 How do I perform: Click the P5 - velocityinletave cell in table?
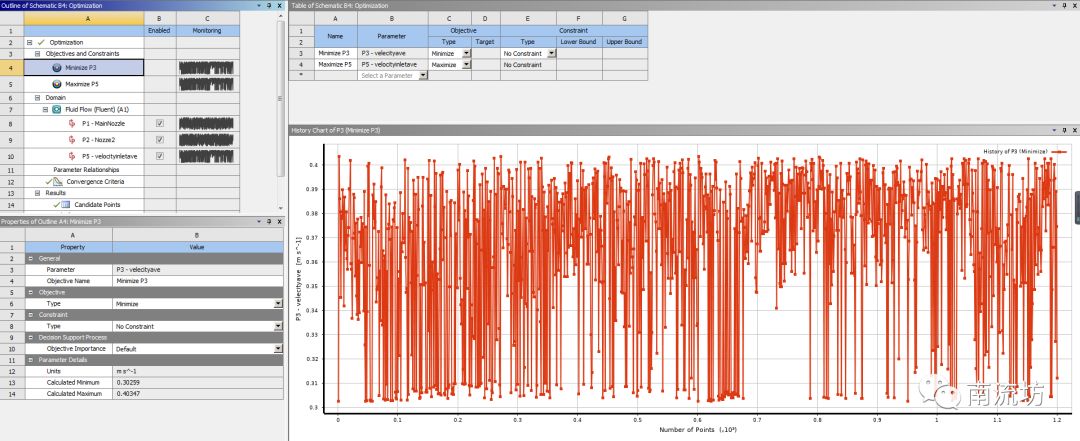[393, 65]
